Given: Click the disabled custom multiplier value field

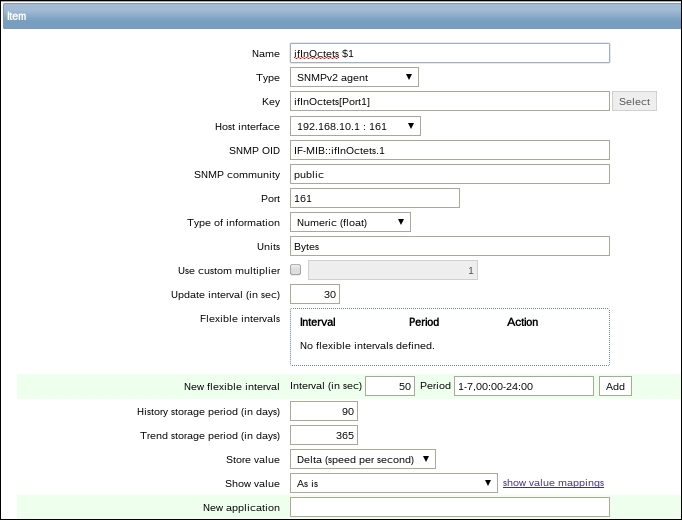Looking at the screenshot, I should pos(393,270).
